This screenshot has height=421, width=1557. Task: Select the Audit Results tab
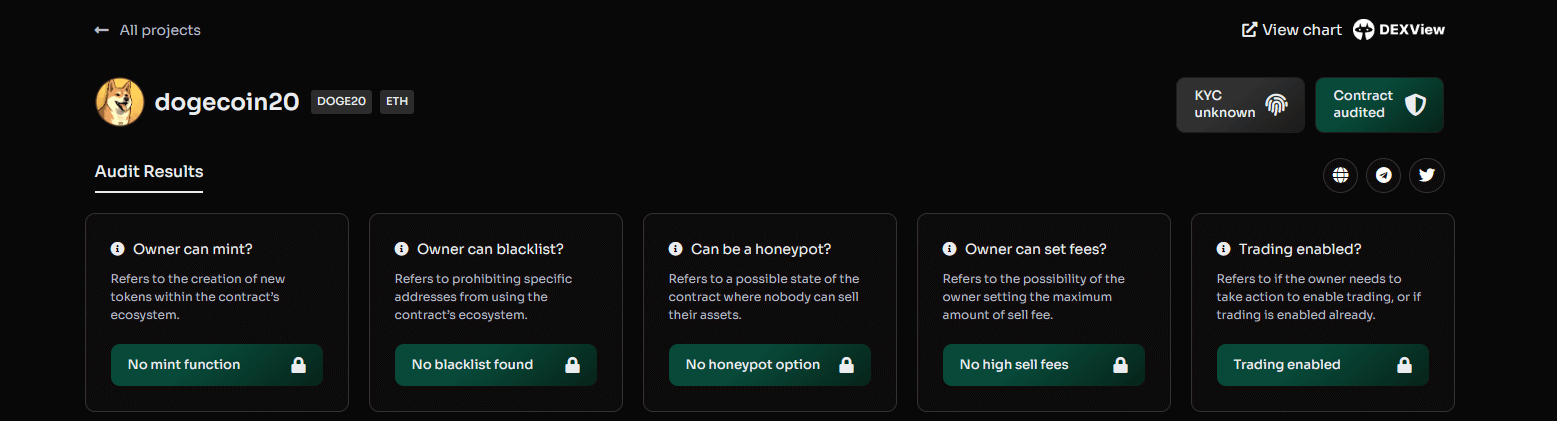pyautogui.click(x=149, y=171)
